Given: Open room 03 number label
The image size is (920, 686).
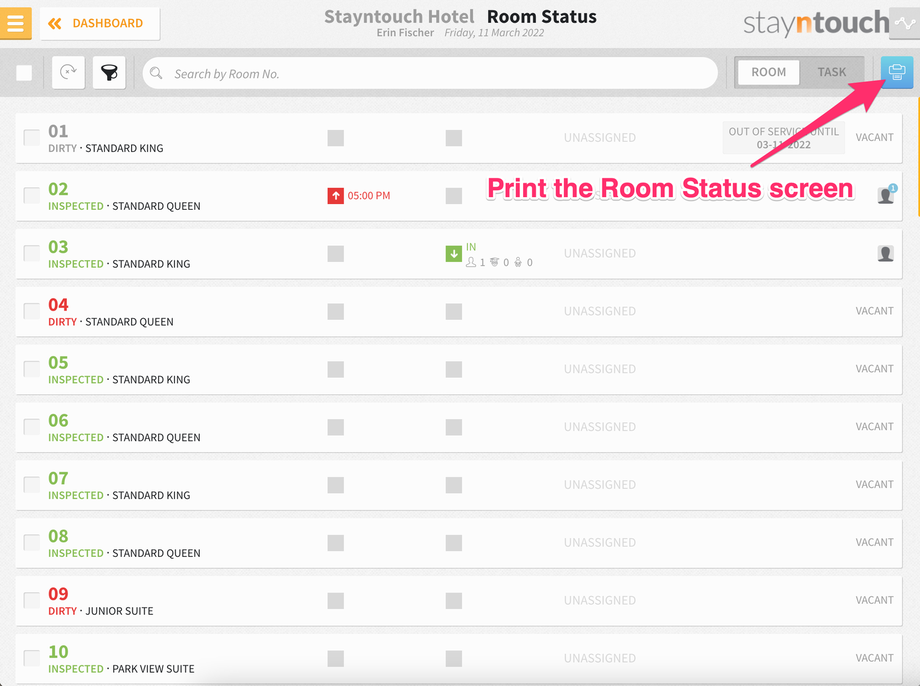Looking at the screenshot, I should click(58, 247).
